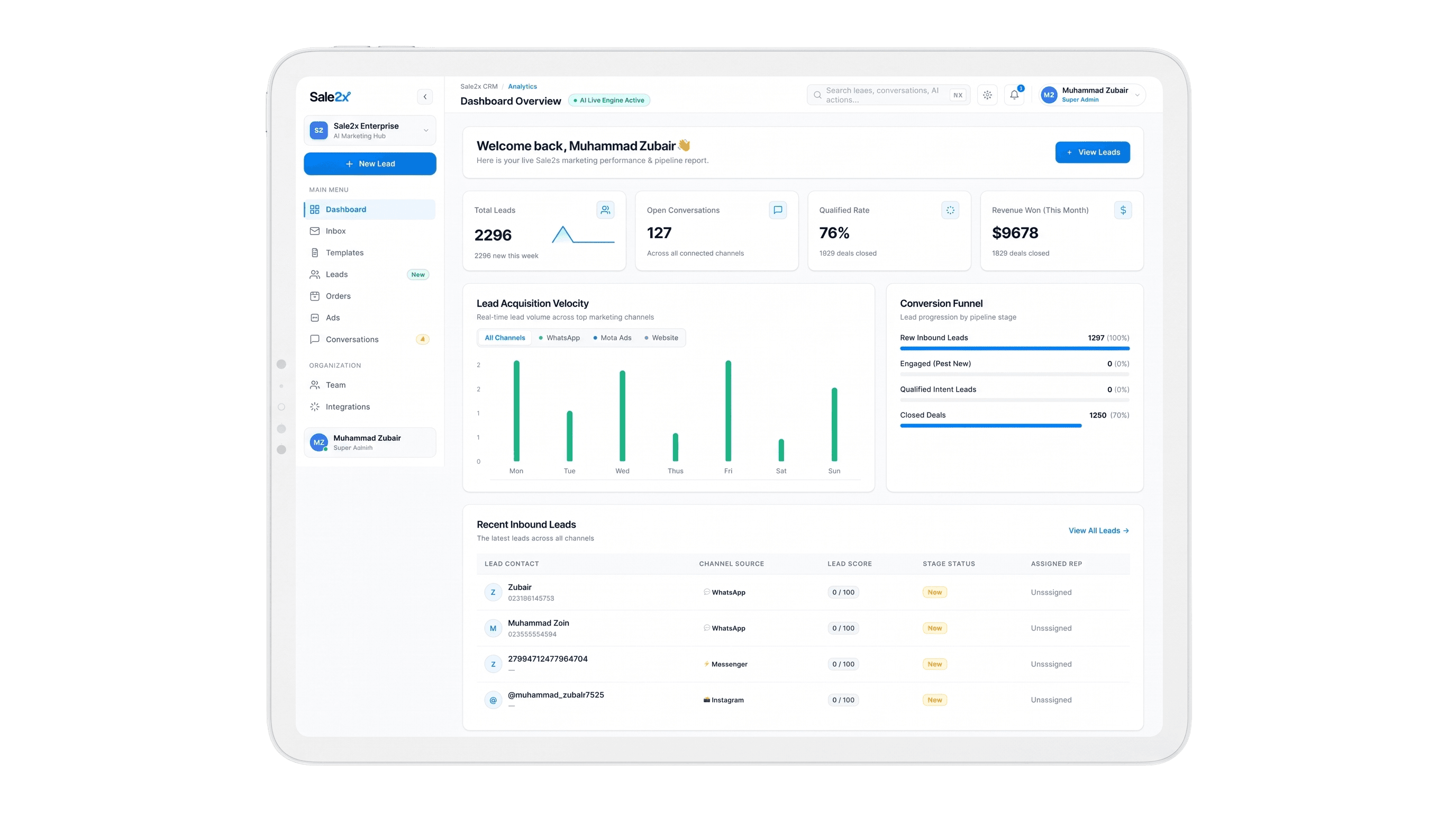Click the Total Leads people icon

[x=605, y=210]
